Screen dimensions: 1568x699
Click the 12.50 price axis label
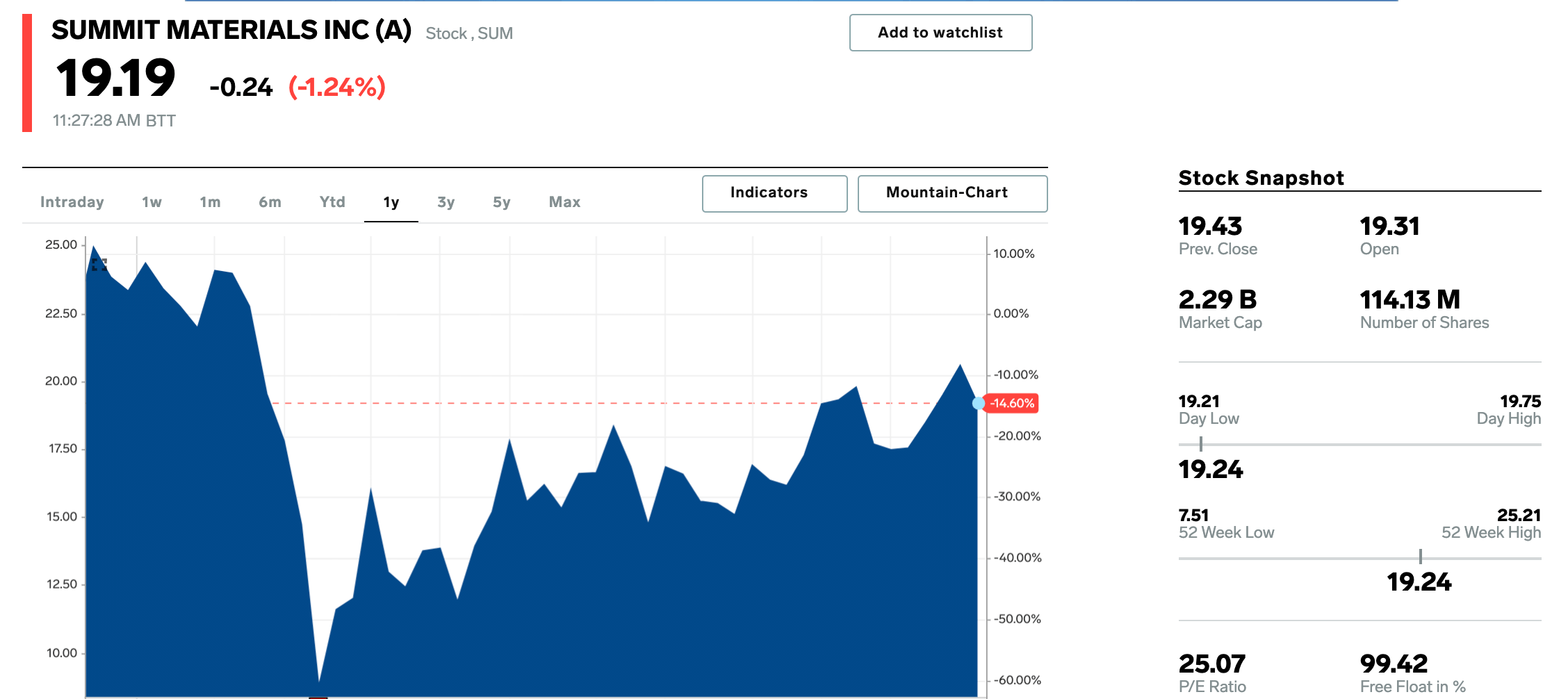coord(62,584)
